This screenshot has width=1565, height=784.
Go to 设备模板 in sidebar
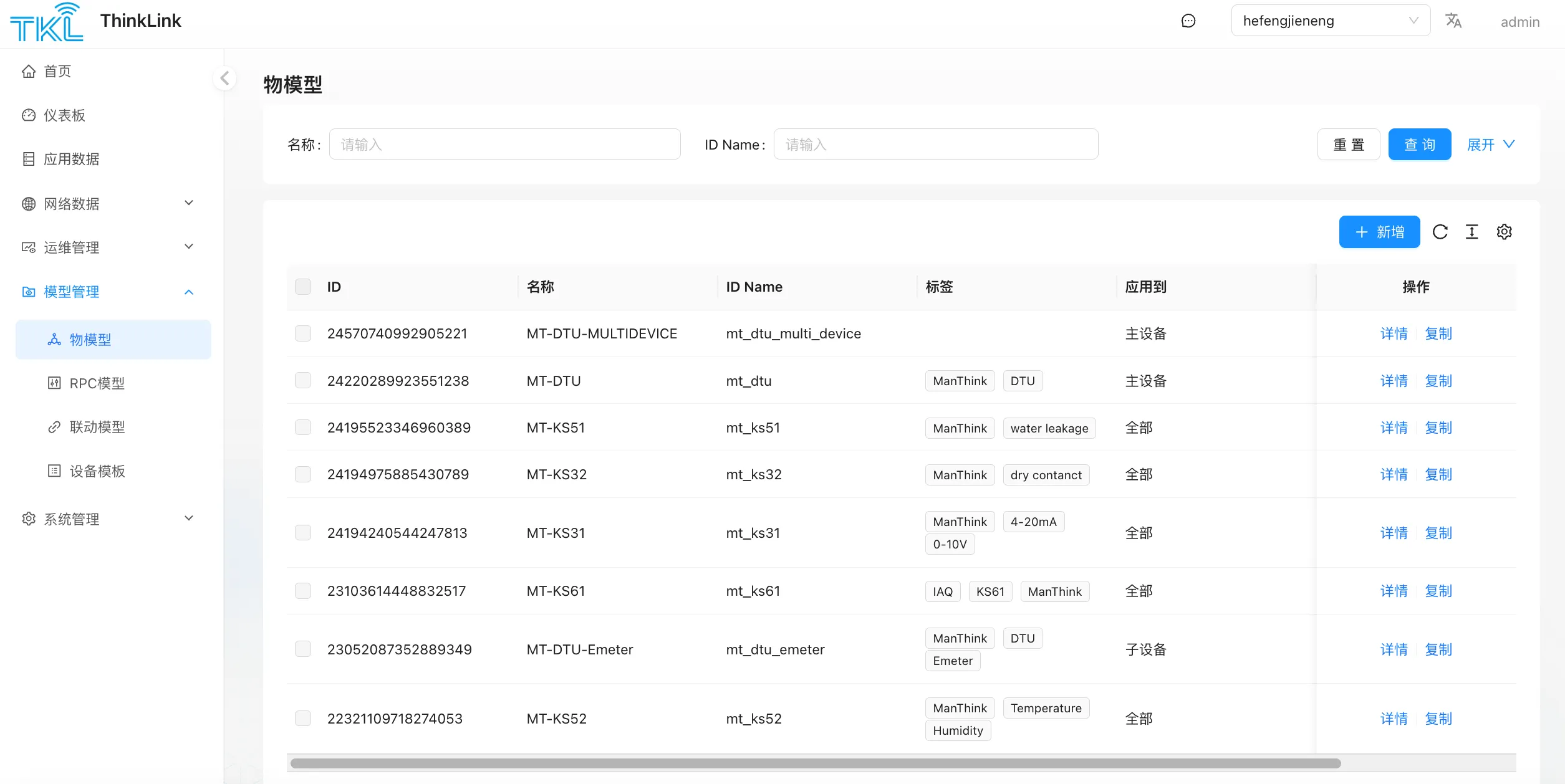[97, 471]
